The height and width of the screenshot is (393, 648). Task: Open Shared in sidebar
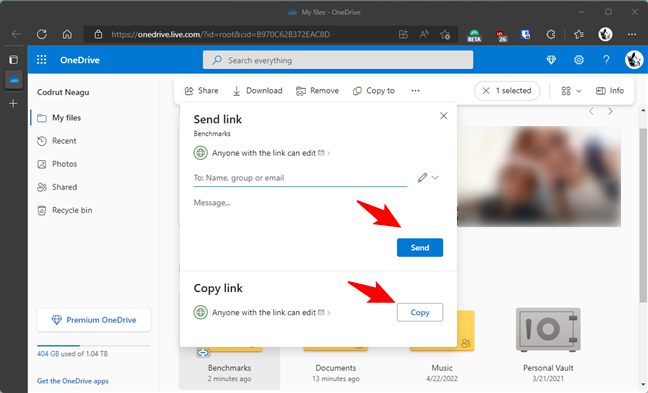pyautogui.click(x=57, y=187)
